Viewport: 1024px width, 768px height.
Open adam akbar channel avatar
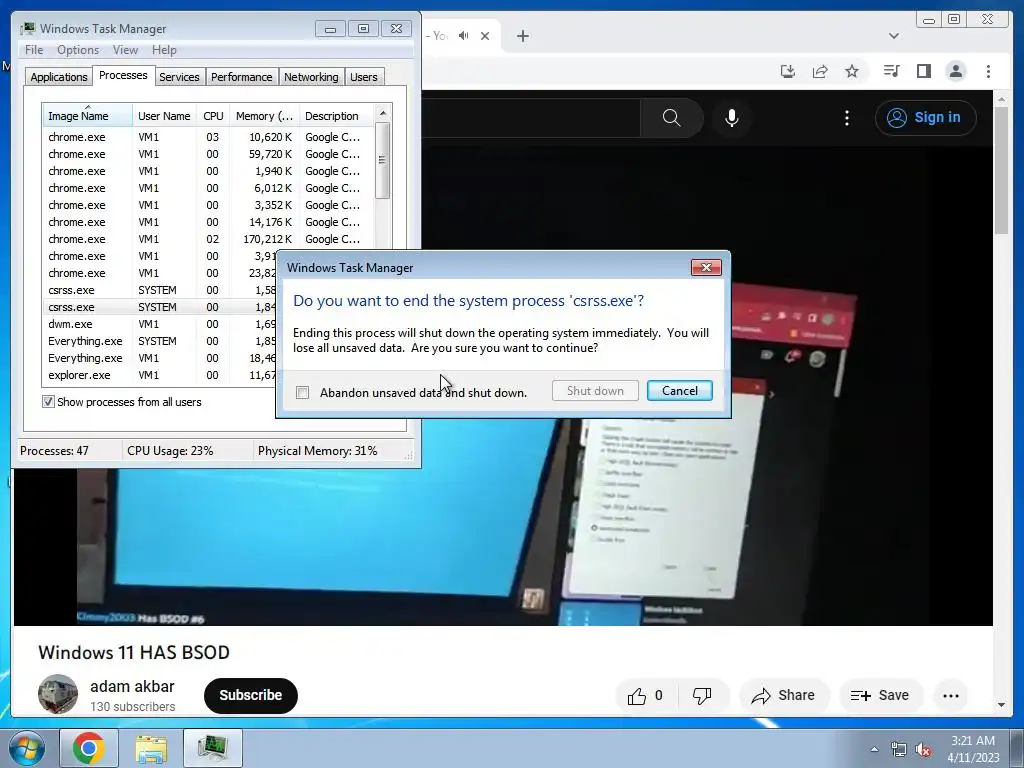click(57, 694)
